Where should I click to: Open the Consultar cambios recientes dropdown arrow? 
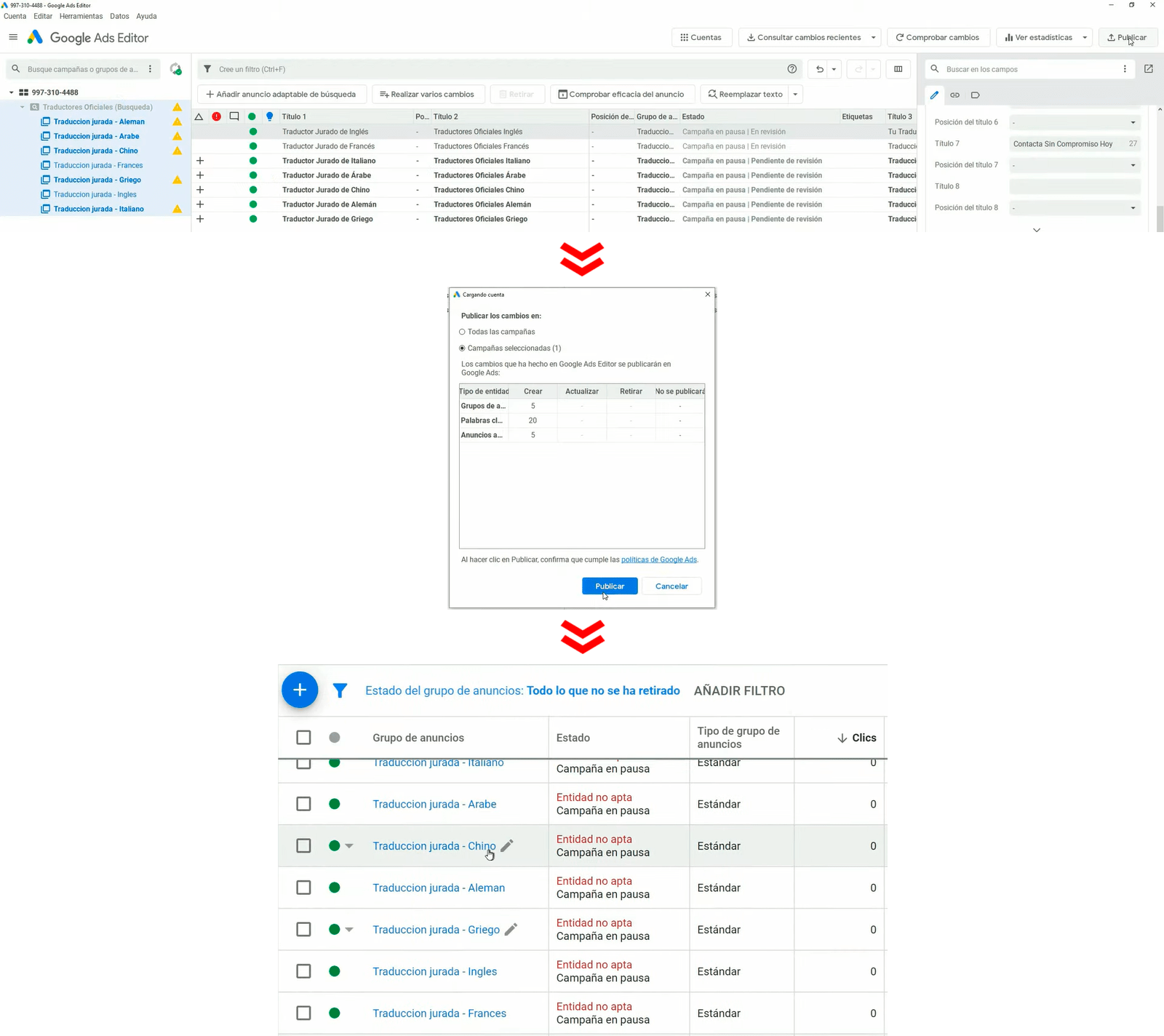click(873, 37)
